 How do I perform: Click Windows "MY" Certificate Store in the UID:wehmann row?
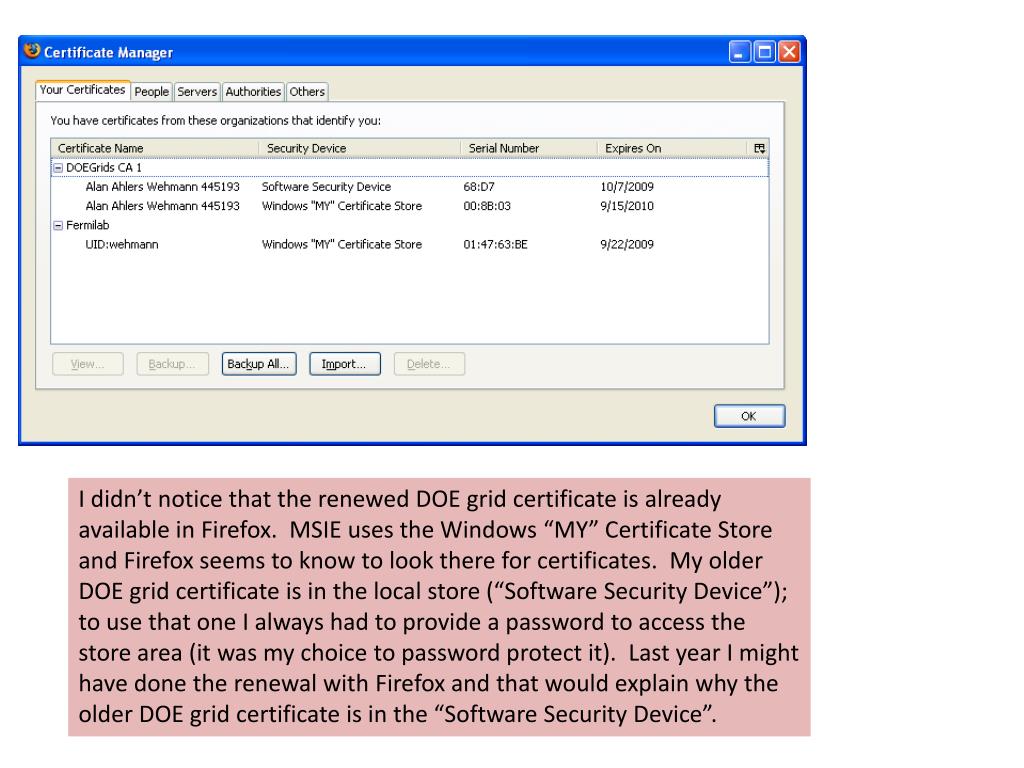point(342,244)
